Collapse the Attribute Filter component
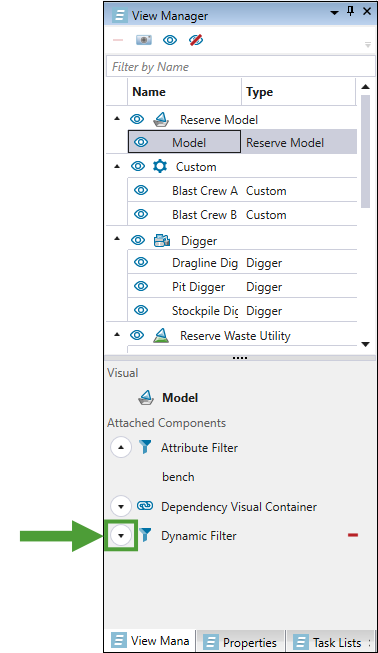 [x=121, y=447]
